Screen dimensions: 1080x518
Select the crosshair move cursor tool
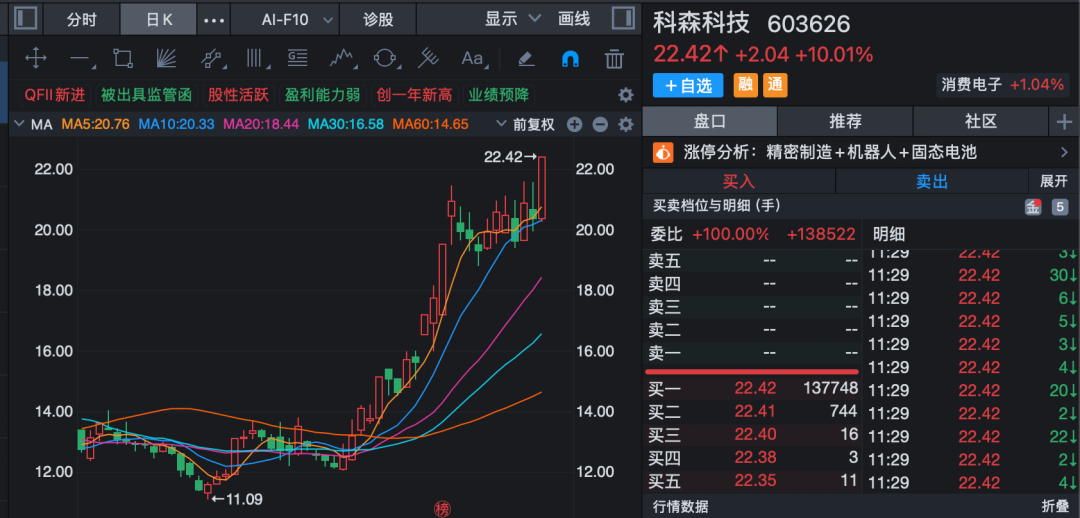tap(35, 58)
